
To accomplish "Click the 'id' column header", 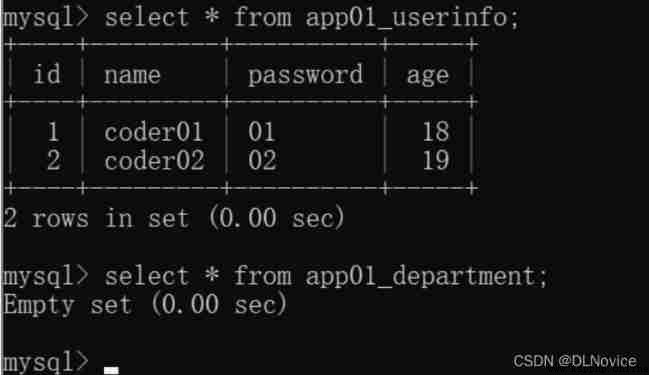I will pos(47,75).
